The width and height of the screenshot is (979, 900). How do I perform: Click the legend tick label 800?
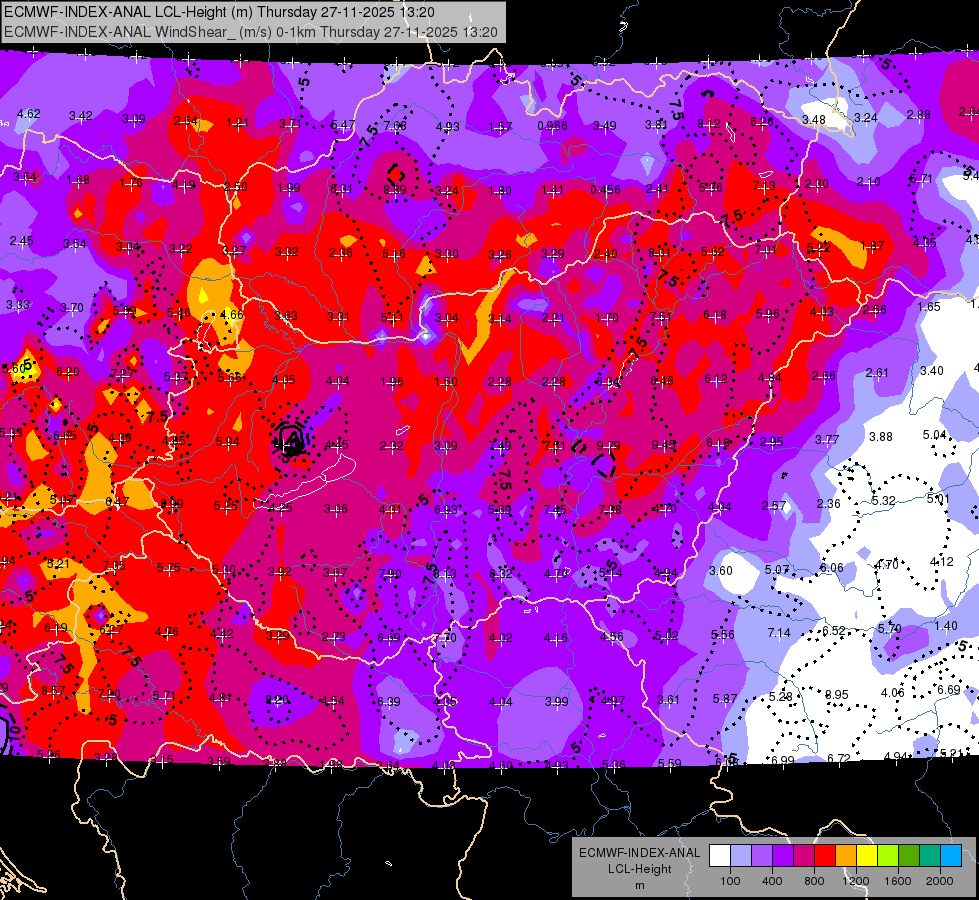(814, 881)
